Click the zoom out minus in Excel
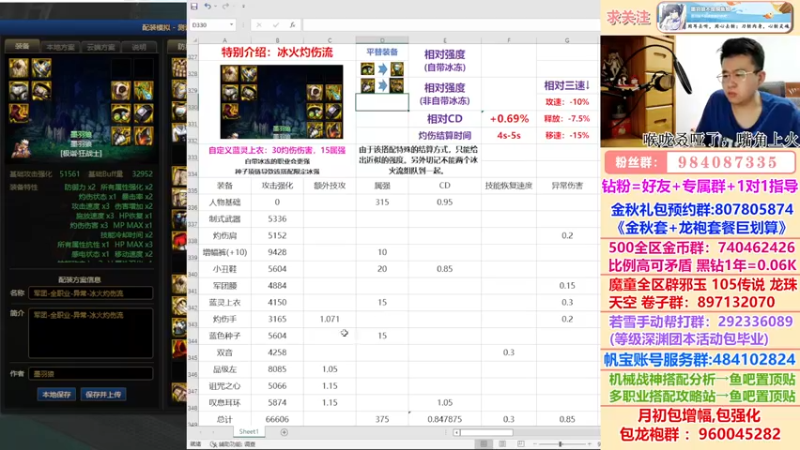The height and width of the screenshot is (450, 800). point(534,444)
